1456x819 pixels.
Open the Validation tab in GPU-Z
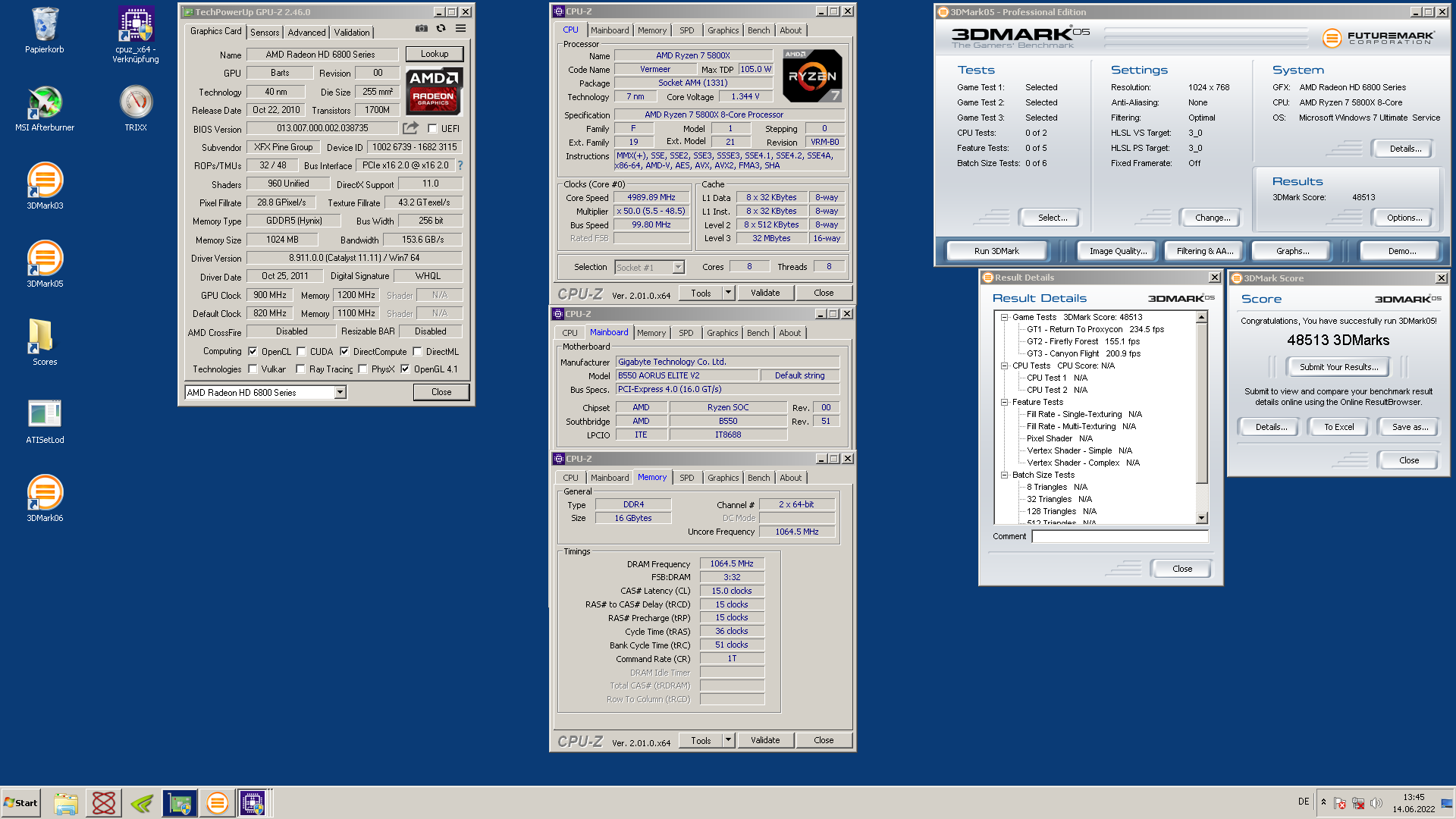click(x=352, y=33)
